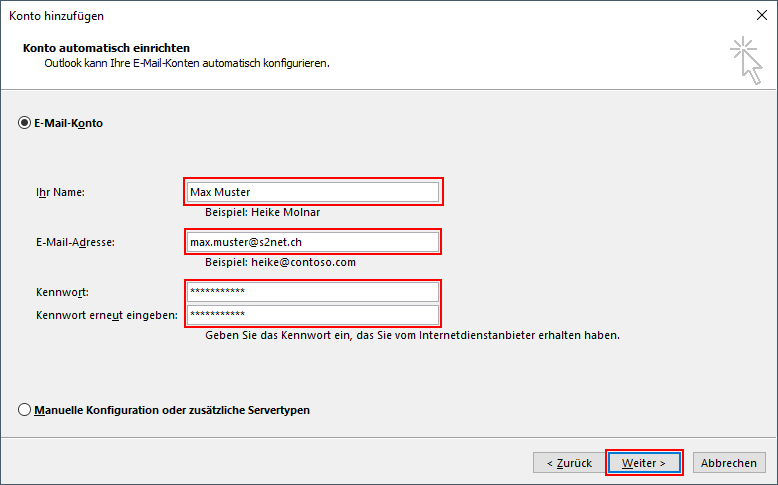Click the "Kennwort:" label text
The height and width of the screenshot is (485, 778).
pyautogui.click(x=62, y=292)
